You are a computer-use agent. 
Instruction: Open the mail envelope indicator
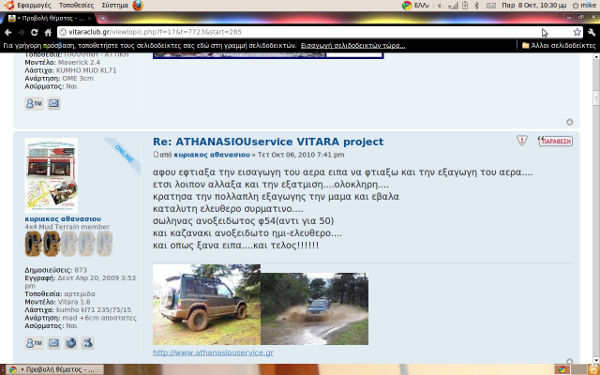491,5
